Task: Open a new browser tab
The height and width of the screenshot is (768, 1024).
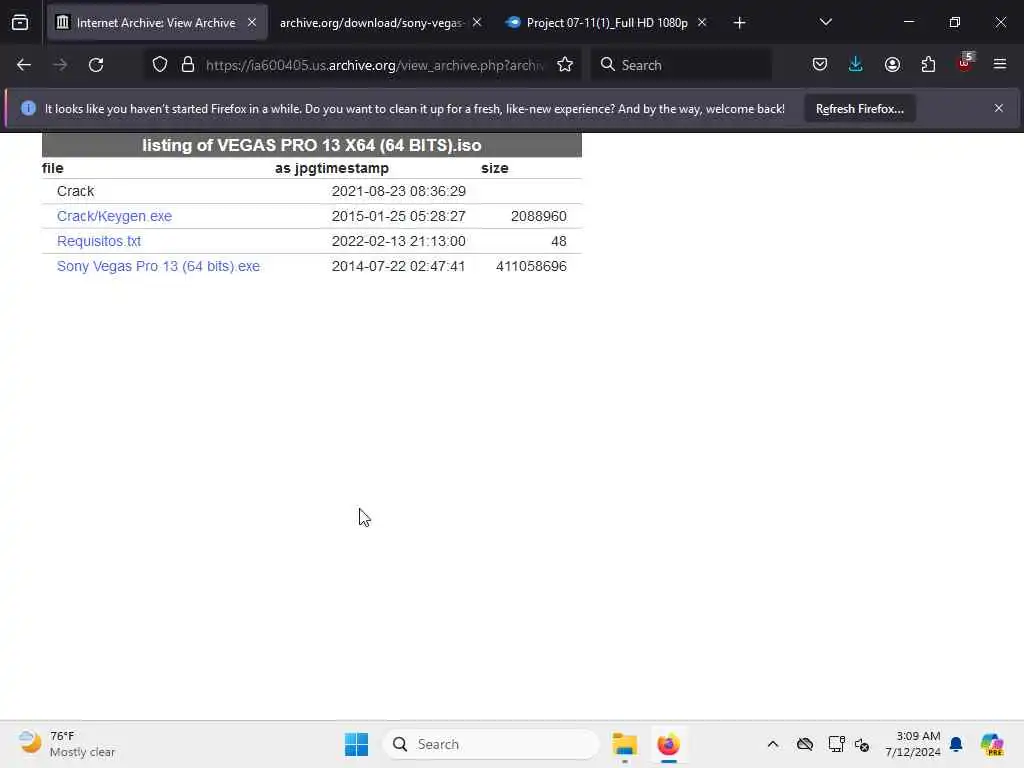Action: [x=739, y=23]
